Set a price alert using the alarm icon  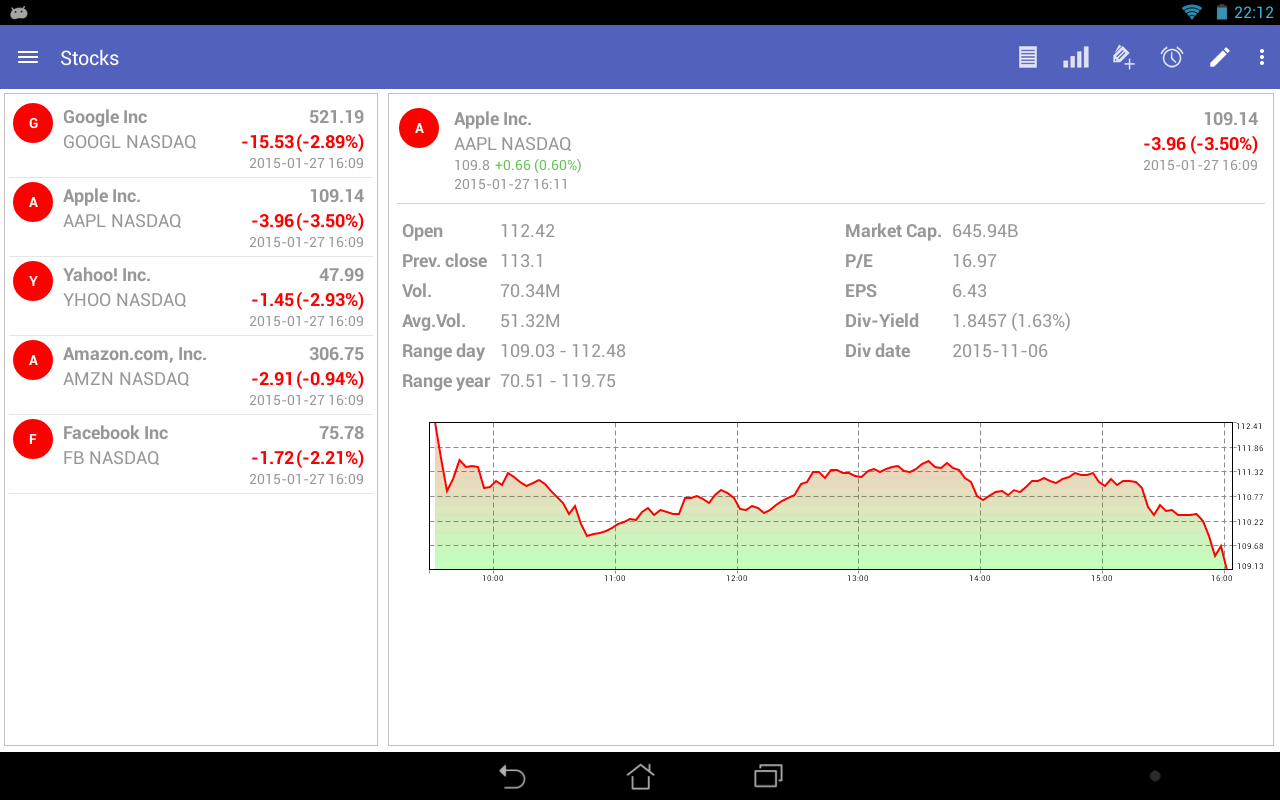1171,57
